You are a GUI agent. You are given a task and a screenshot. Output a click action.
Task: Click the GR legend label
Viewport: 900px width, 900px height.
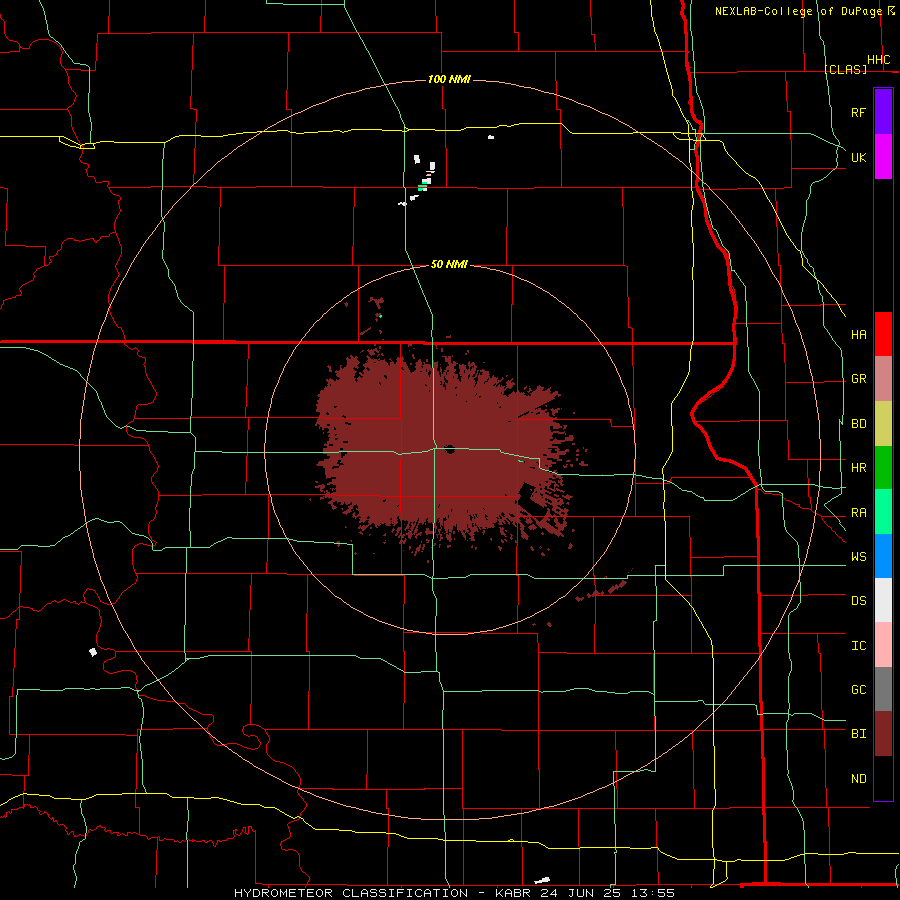pos(858,379)
